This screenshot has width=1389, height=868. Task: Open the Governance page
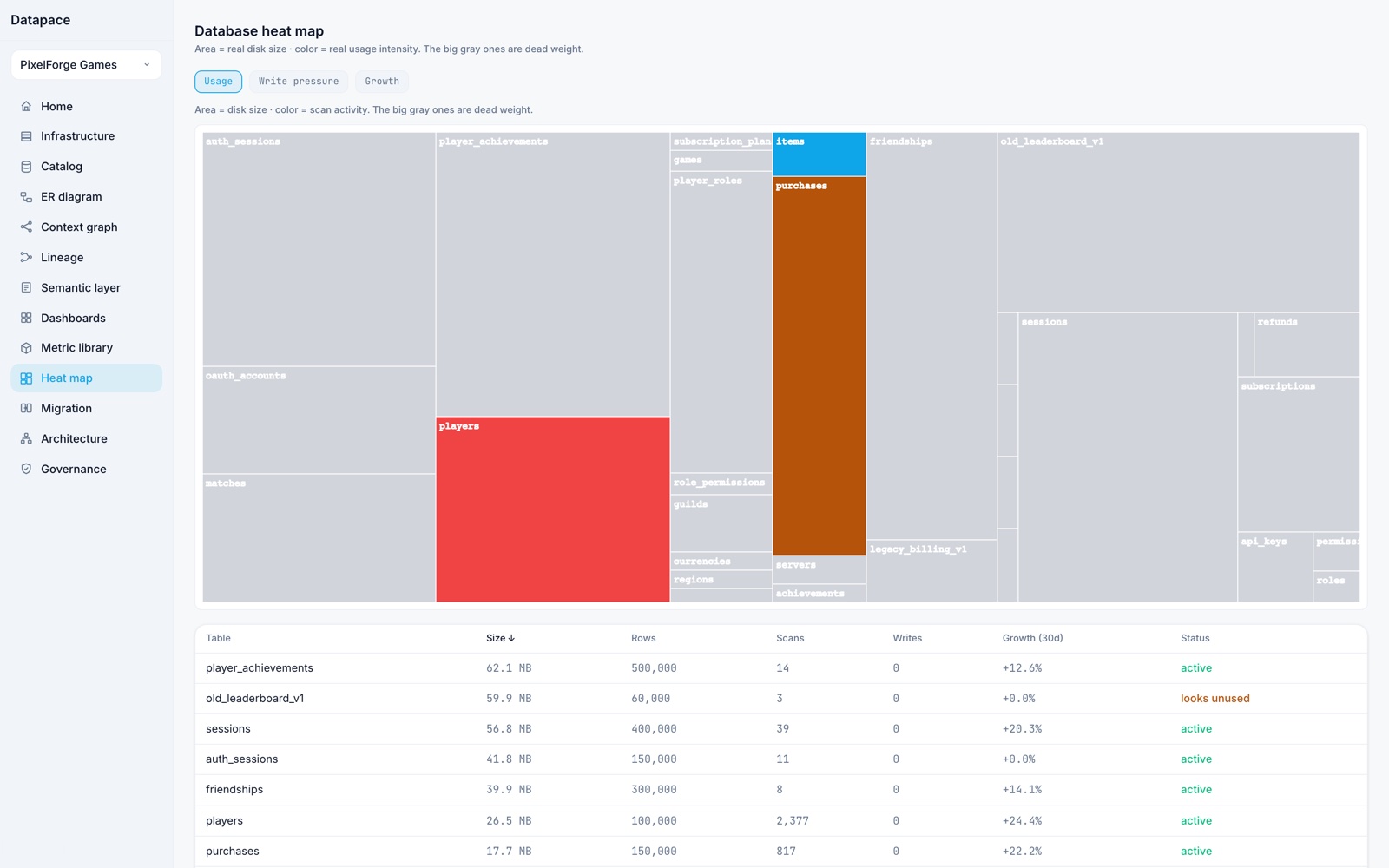[86, 469]
